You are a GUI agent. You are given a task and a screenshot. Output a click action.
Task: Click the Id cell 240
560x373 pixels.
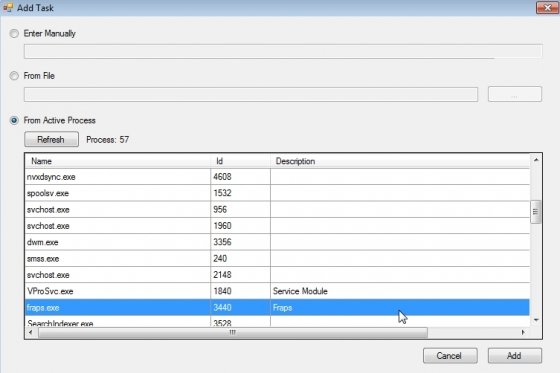click(240, 259)
